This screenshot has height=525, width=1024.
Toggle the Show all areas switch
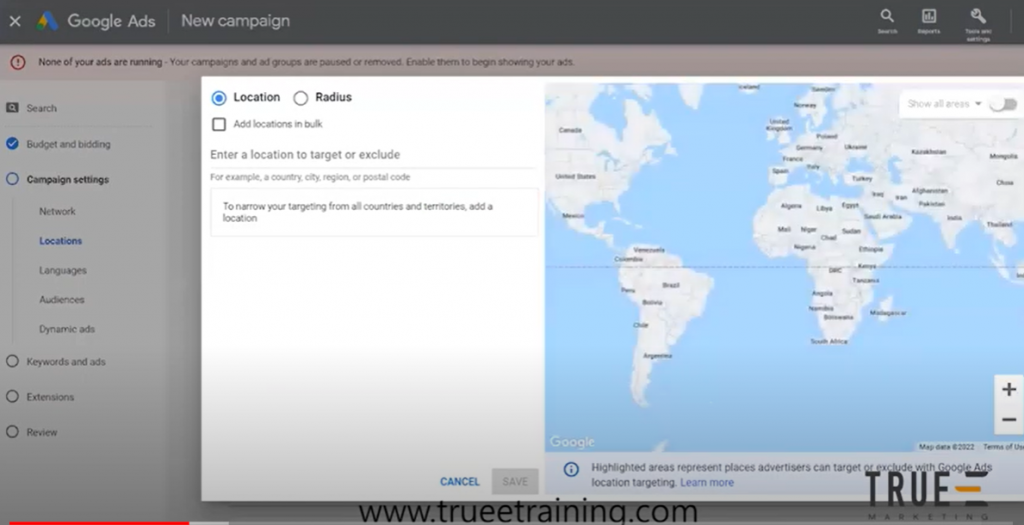(x=1002, y=104)
